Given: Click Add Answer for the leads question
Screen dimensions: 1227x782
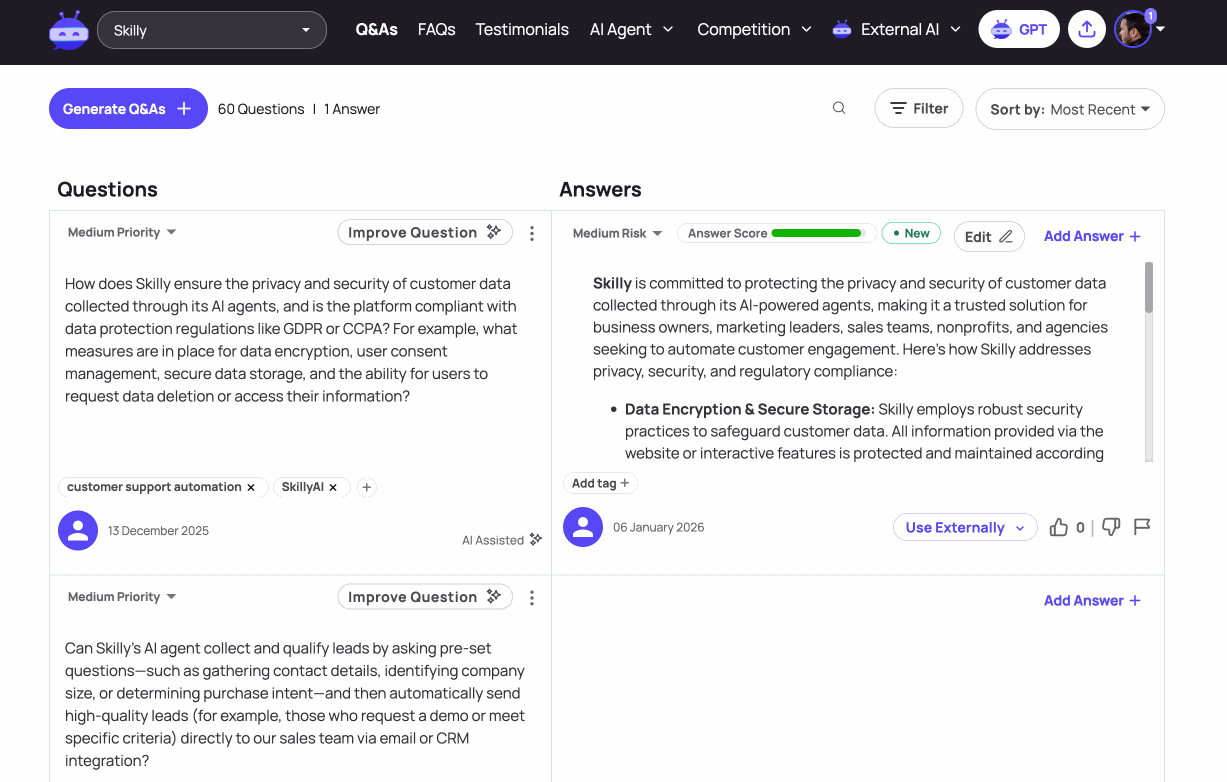Looking at the screenshot, I should point(1092,600).
